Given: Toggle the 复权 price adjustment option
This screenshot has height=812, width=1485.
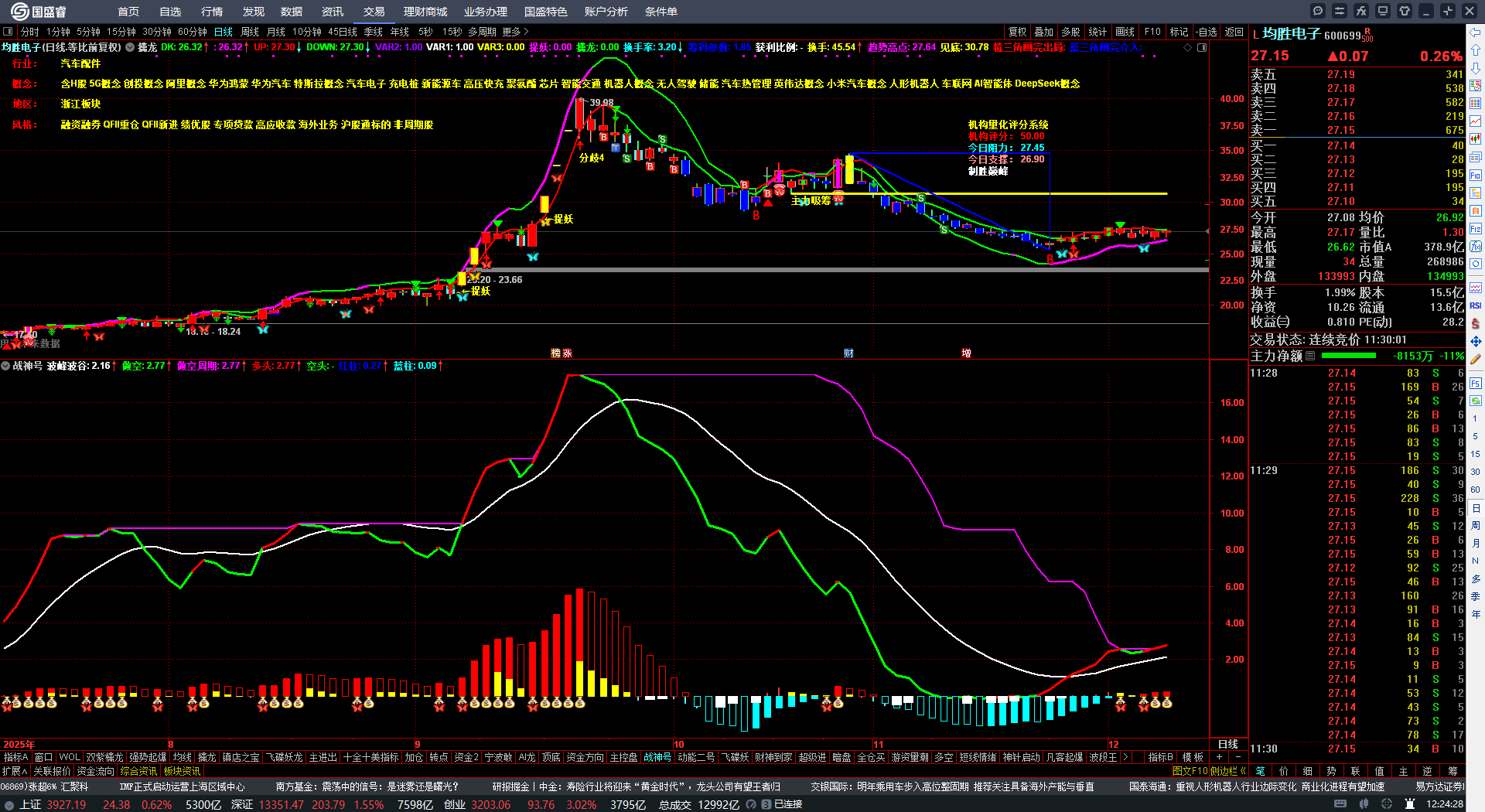Looking at the screenshot, I should tap(1017, 32).
